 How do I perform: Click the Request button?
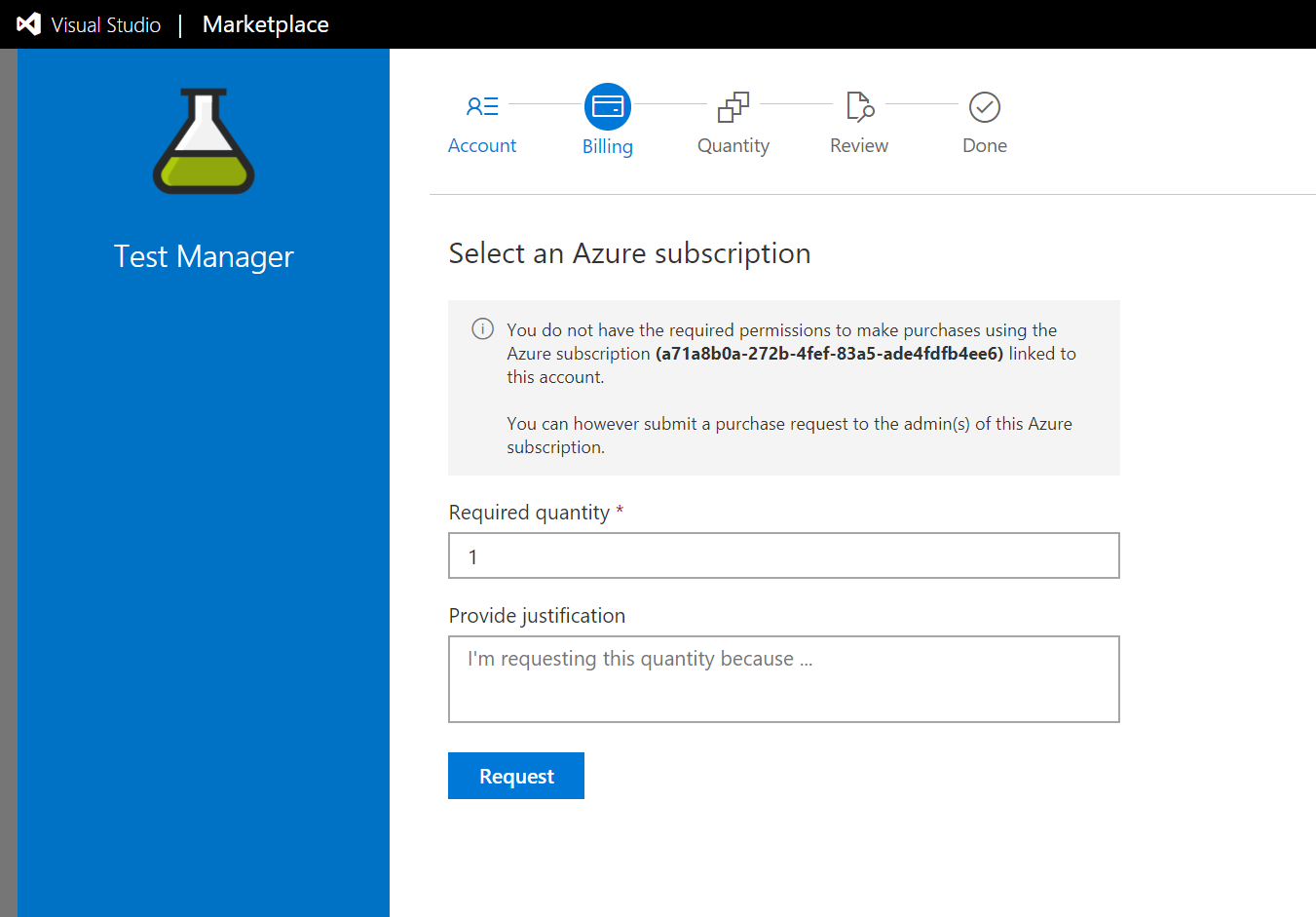click(516, 776)
